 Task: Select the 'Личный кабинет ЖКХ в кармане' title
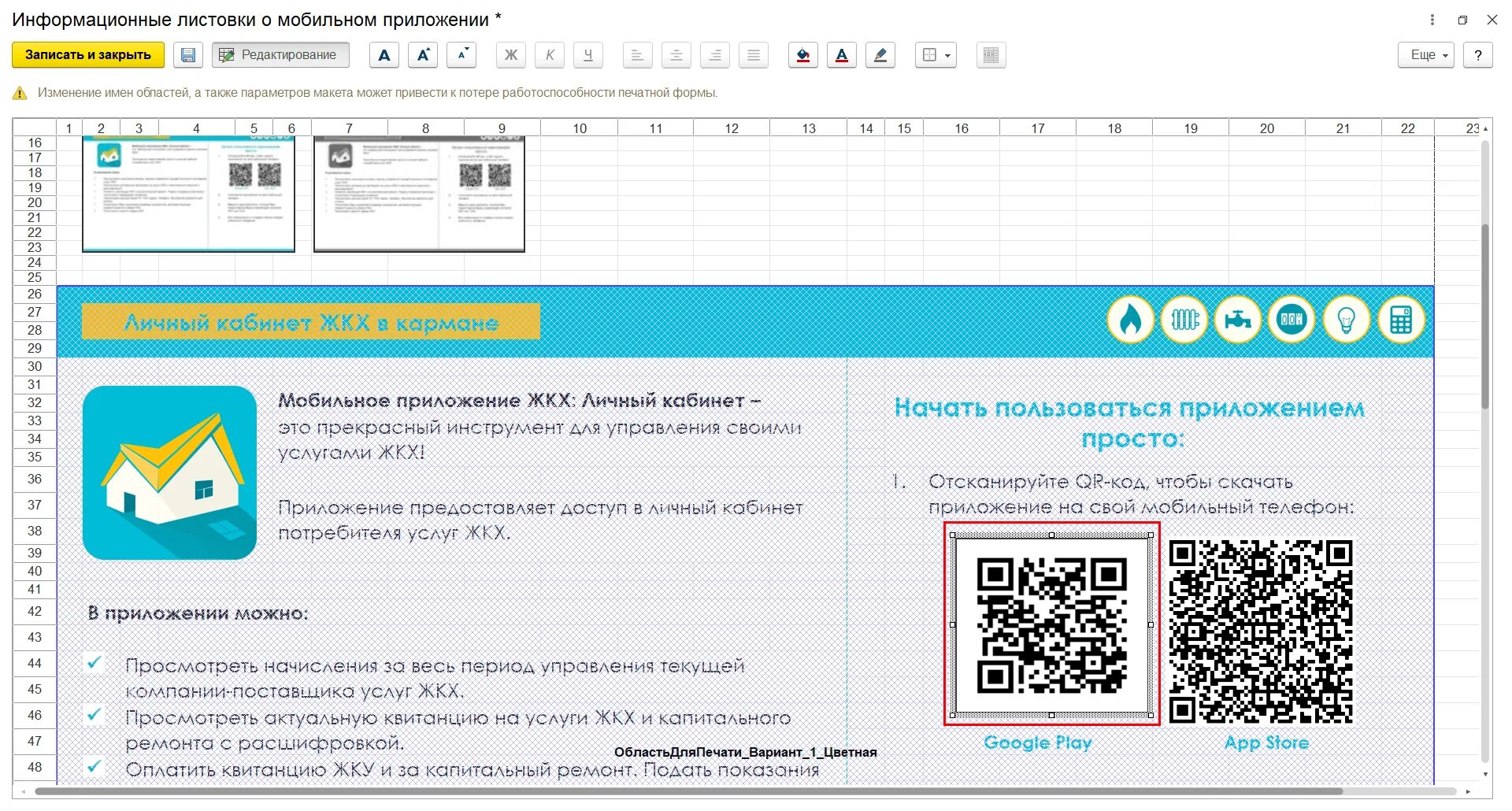311,322
